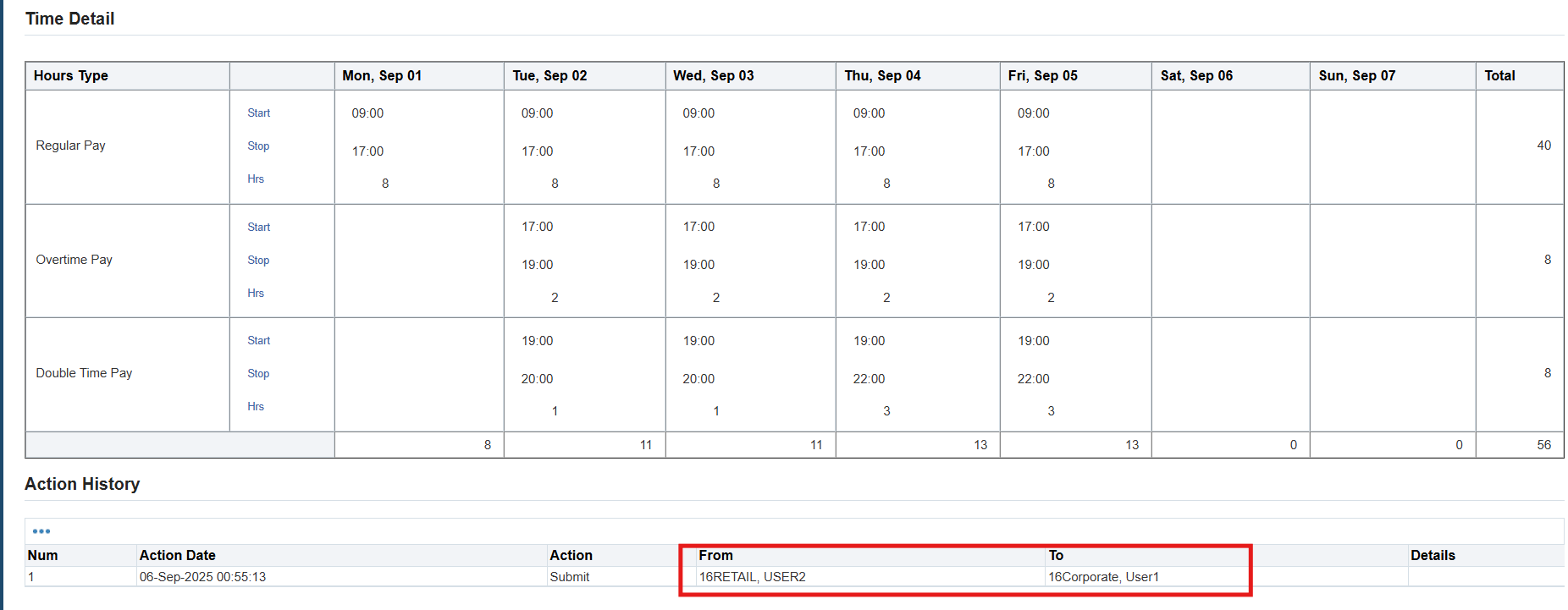This screenshot has height=610, width=1568.
Task: Click the Details column header
Action: point(1433,556)
